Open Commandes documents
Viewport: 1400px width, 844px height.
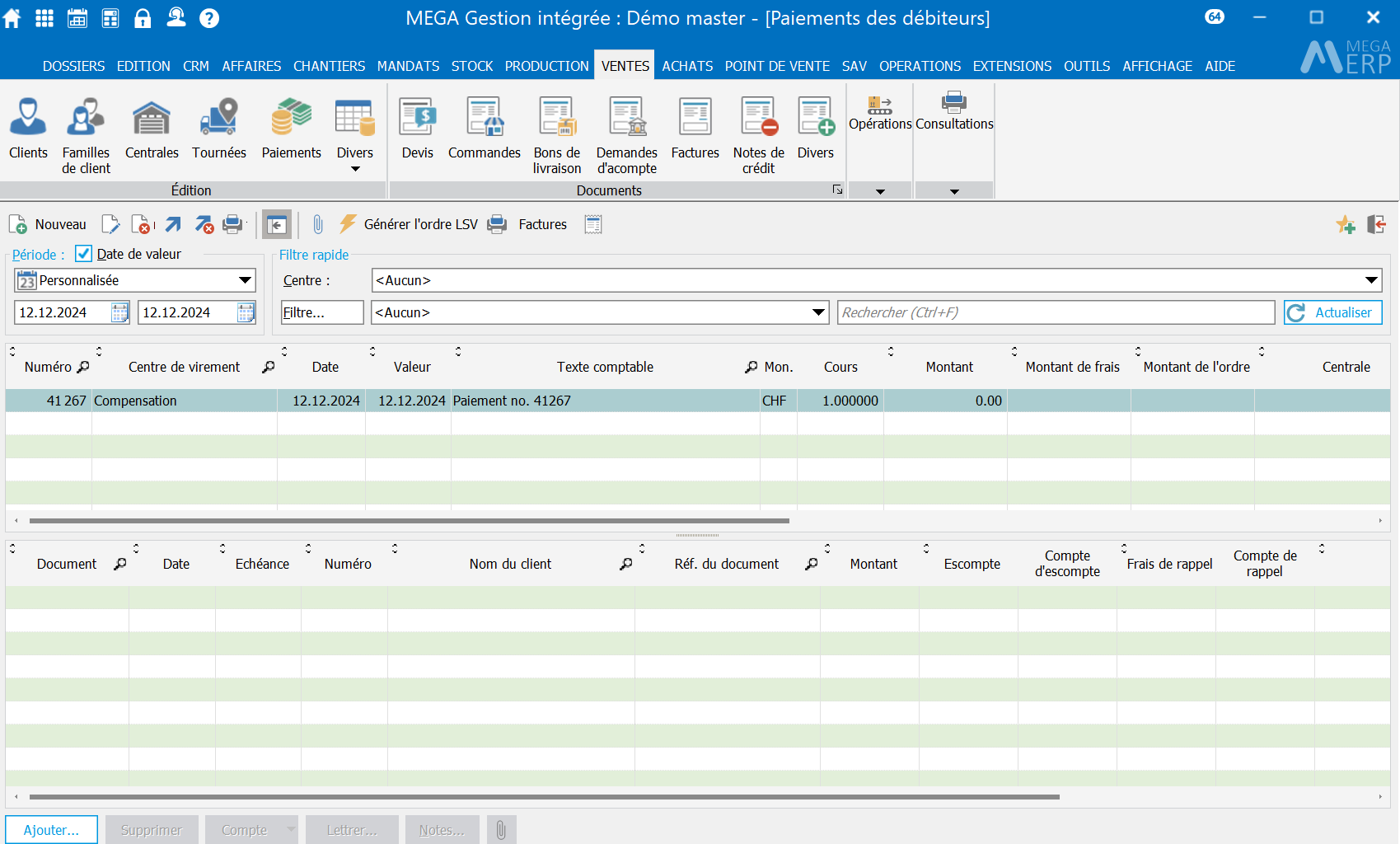(x=485, y=129)
